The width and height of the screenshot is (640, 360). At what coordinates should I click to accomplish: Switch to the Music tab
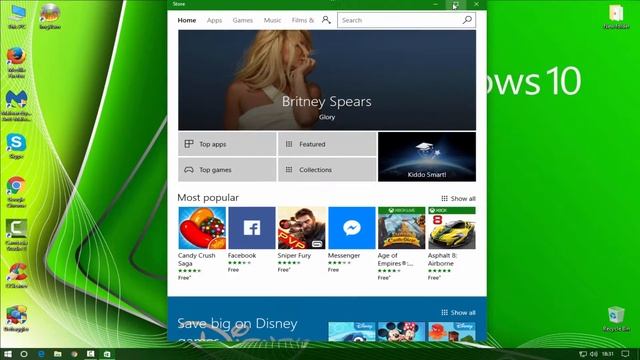point(272,20)
